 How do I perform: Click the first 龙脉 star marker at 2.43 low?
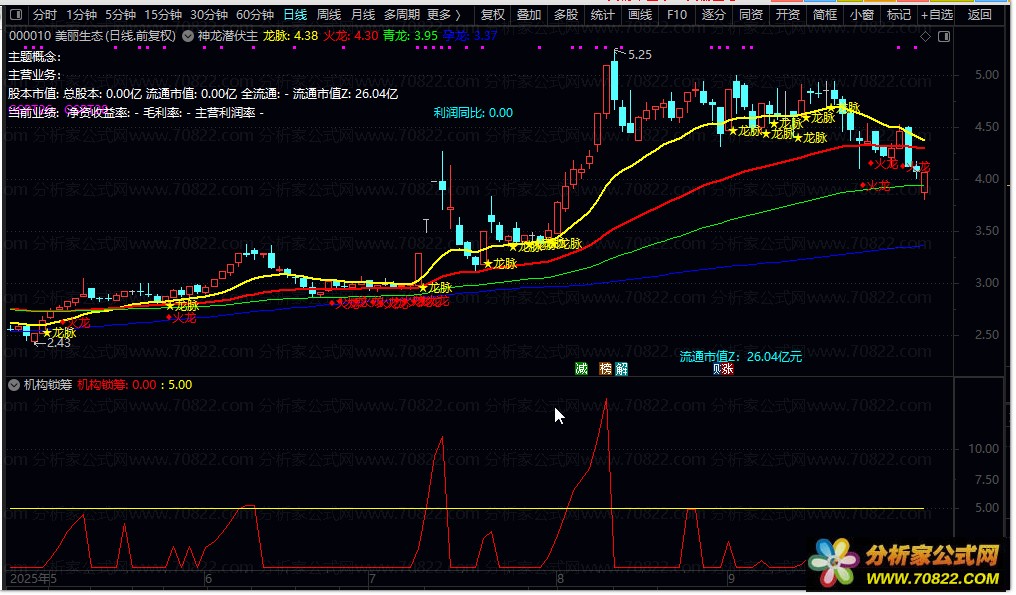click(46, 333)
